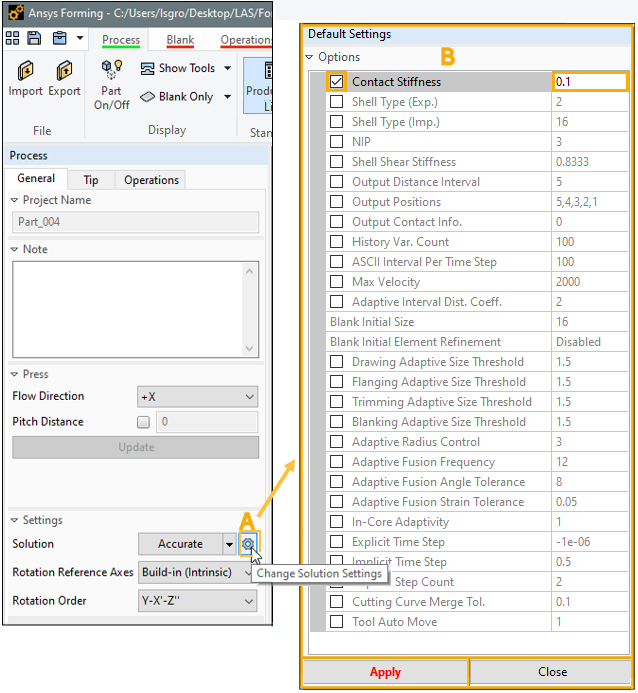Screen dimensions: 638x693
Task: Click the Import icon
Action: [x=26, y=71]
